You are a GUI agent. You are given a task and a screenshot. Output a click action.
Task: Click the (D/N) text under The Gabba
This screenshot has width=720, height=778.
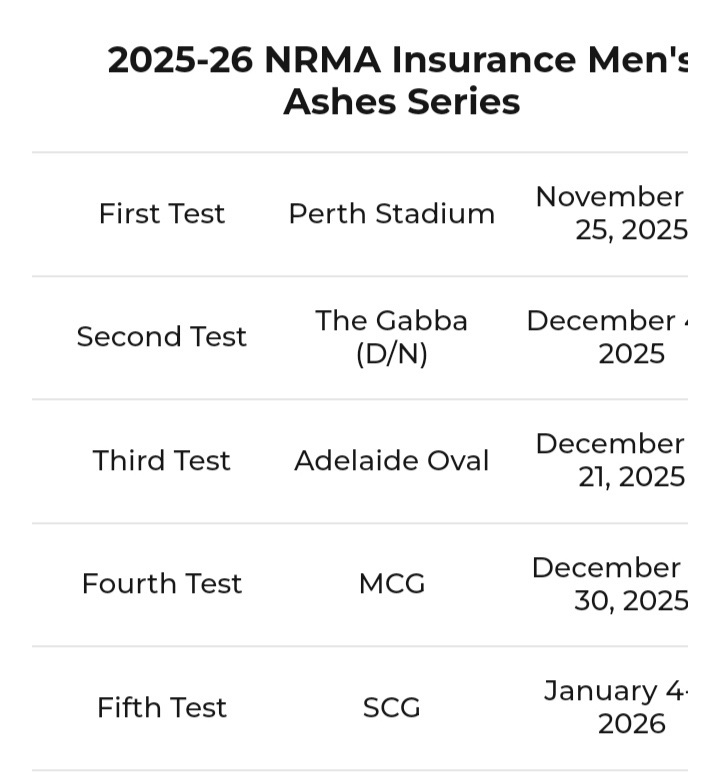point(392,354)
